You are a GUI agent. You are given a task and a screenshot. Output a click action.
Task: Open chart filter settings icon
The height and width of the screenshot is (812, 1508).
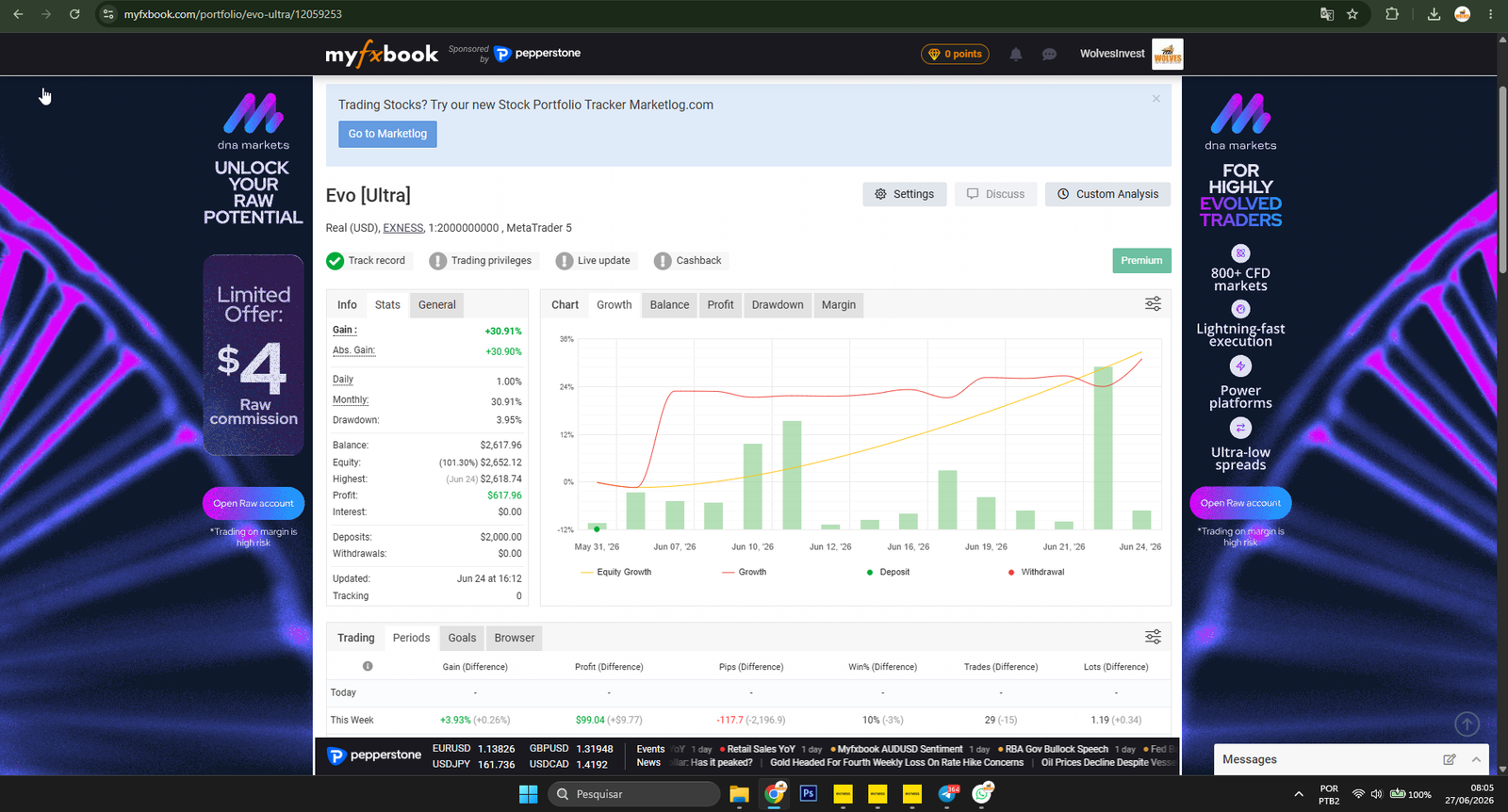(x=1153, y=304)
